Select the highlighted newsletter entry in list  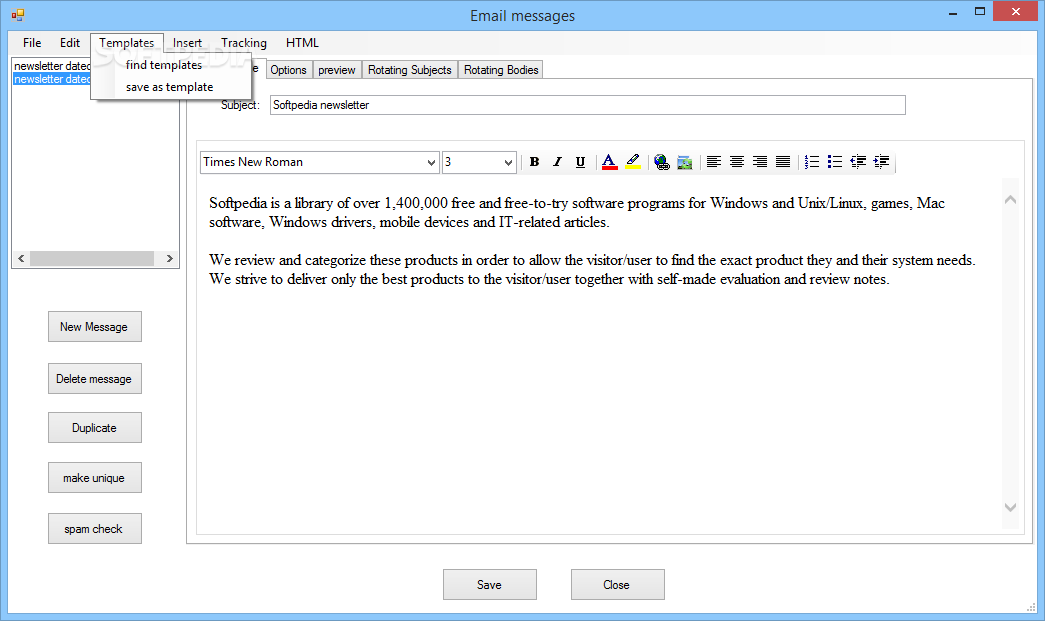(52, 79)
